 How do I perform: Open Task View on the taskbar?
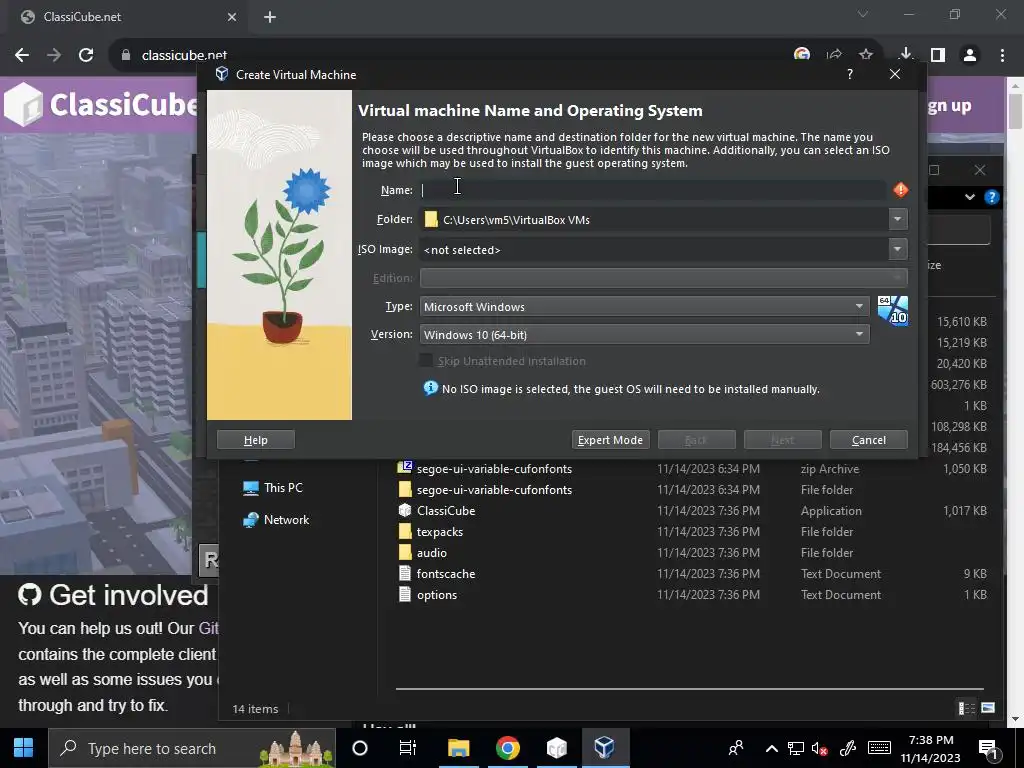click(x=408, y=748)
